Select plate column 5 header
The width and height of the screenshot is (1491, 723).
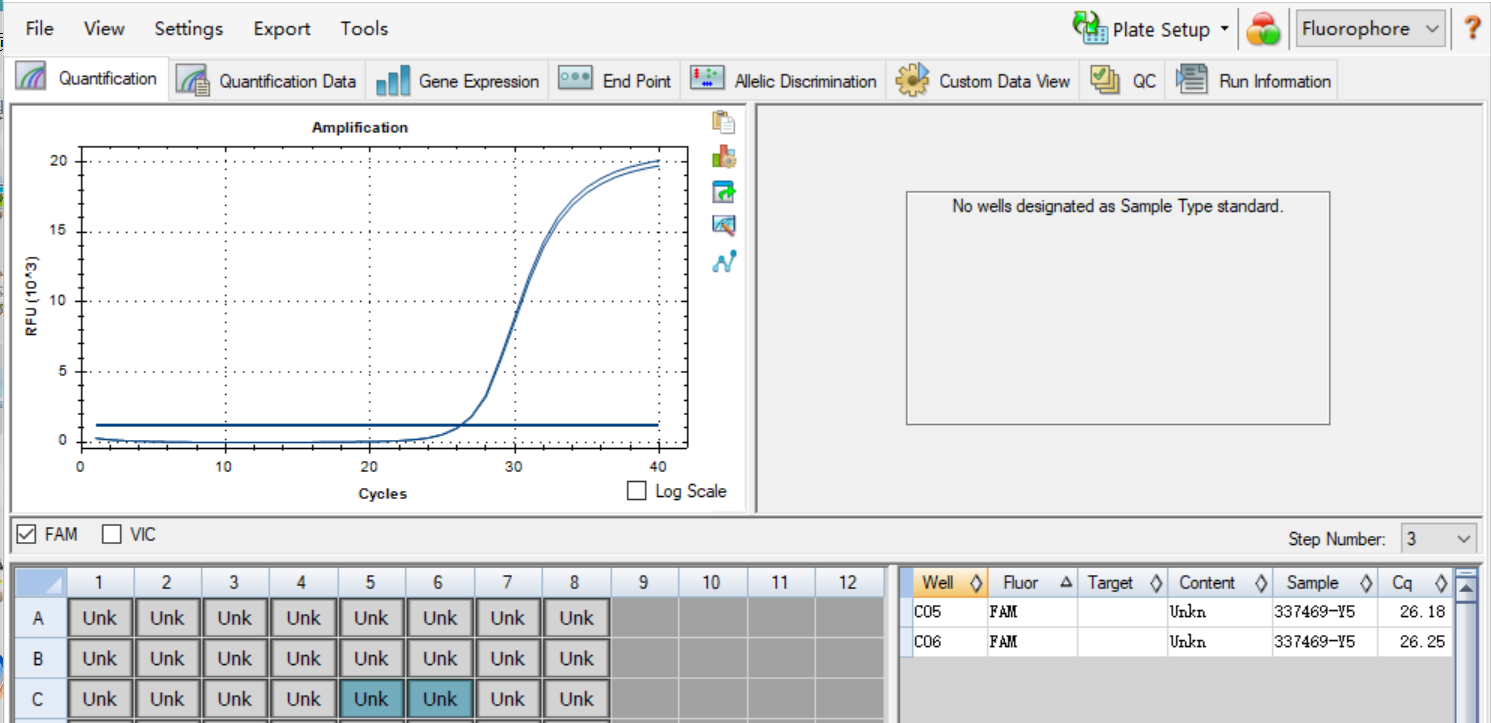371,582
